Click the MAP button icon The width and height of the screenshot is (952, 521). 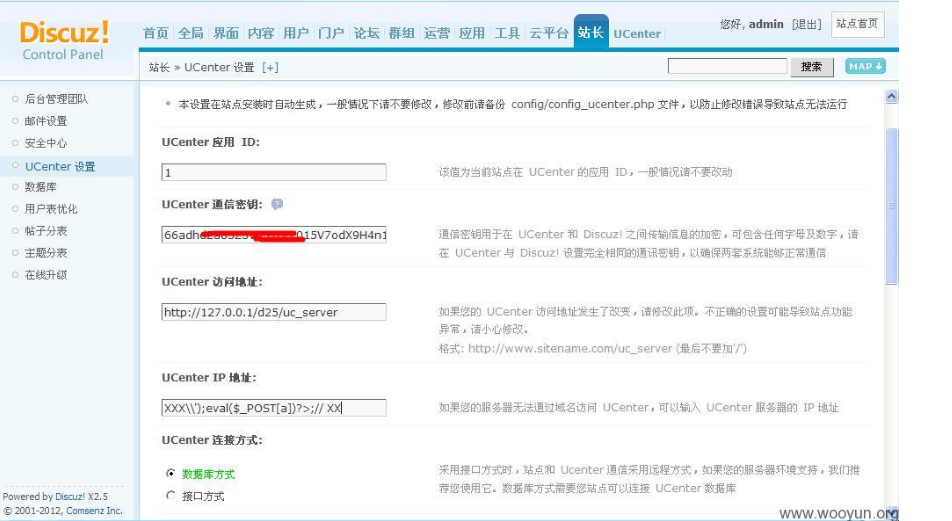865,66
